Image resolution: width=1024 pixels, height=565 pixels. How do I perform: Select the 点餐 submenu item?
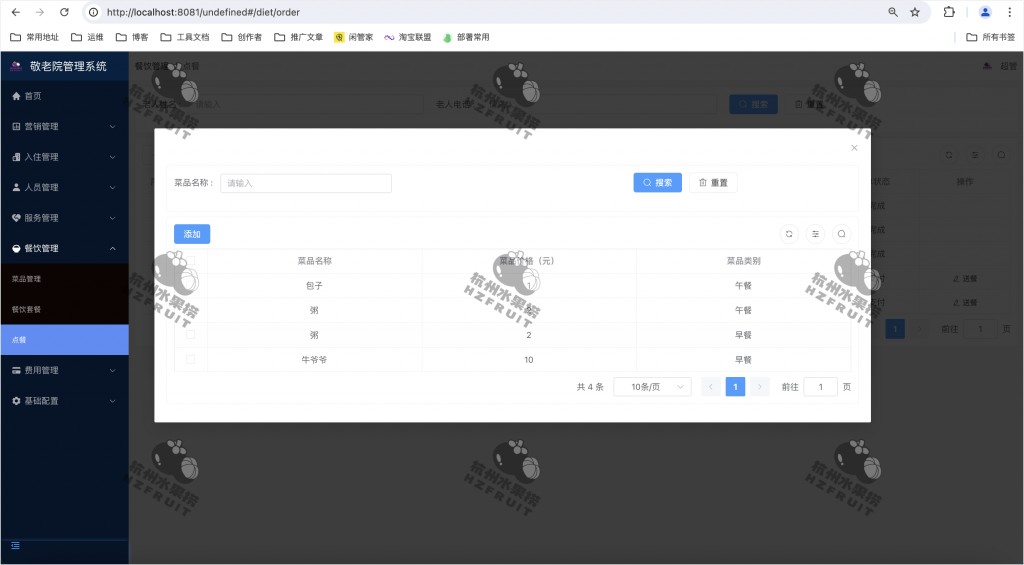click(x=65, y=340)
